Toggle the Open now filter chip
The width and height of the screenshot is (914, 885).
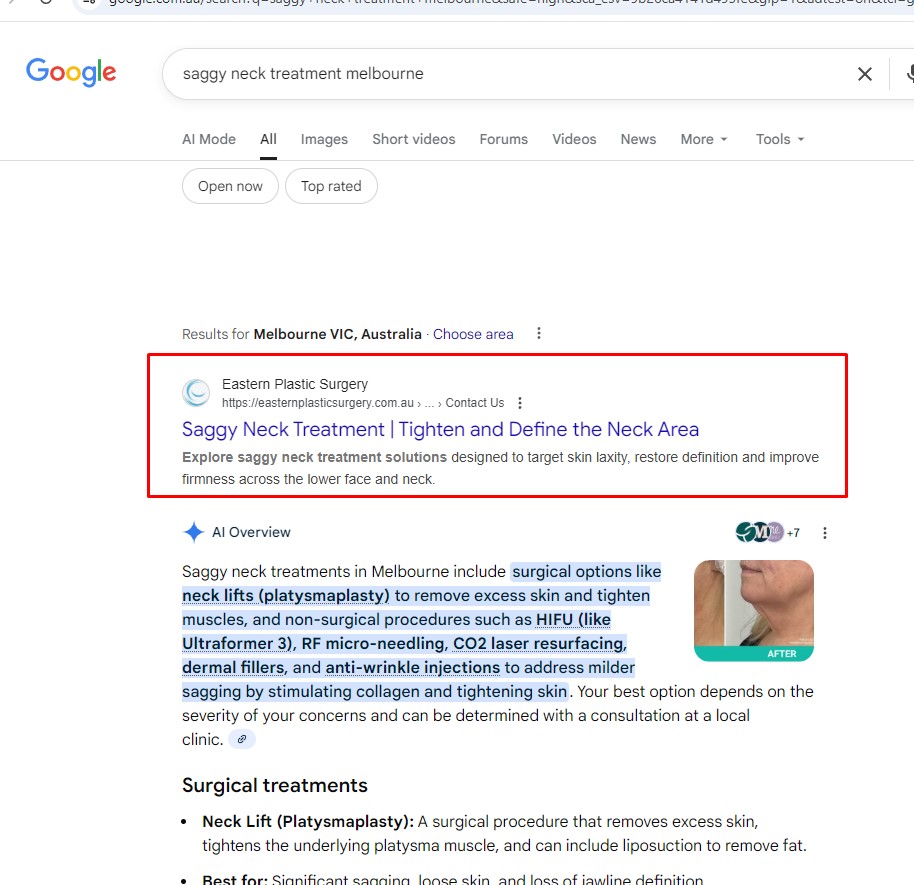tap(230, 187)
